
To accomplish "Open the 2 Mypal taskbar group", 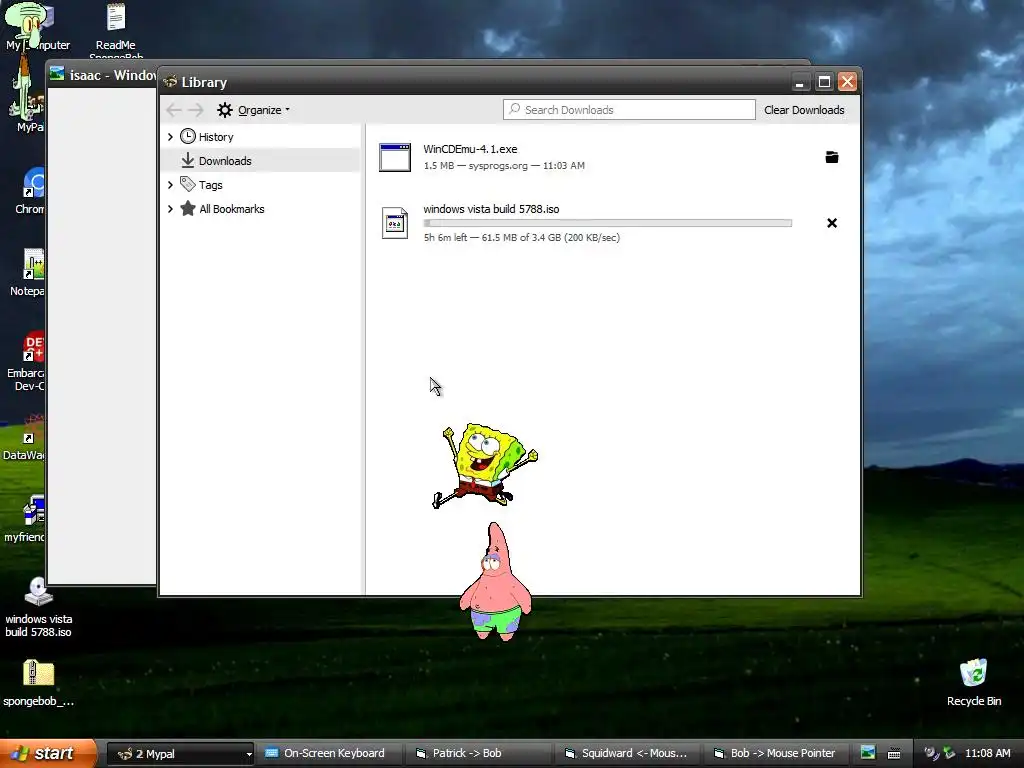I will coord(180,754).
